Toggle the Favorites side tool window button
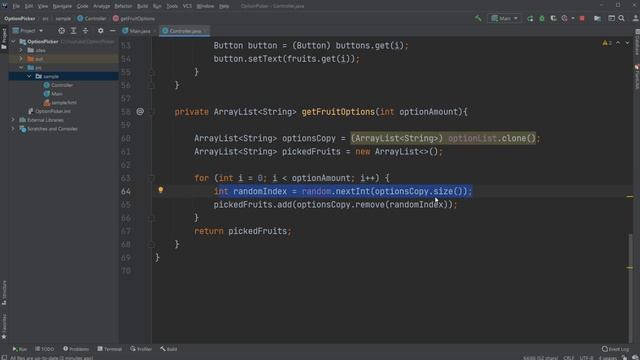Image resolution: width=640 pixels, height=360 pixels. coord(4,327)
